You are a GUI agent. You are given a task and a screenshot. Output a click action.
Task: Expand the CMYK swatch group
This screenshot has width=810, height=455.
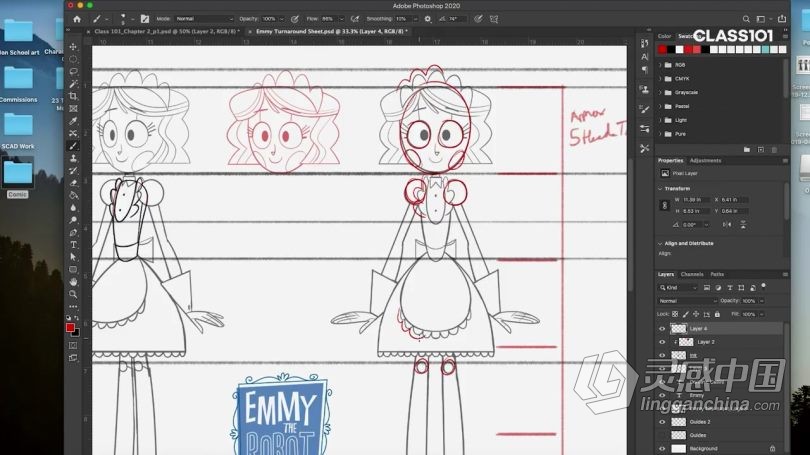pos(660,79)
